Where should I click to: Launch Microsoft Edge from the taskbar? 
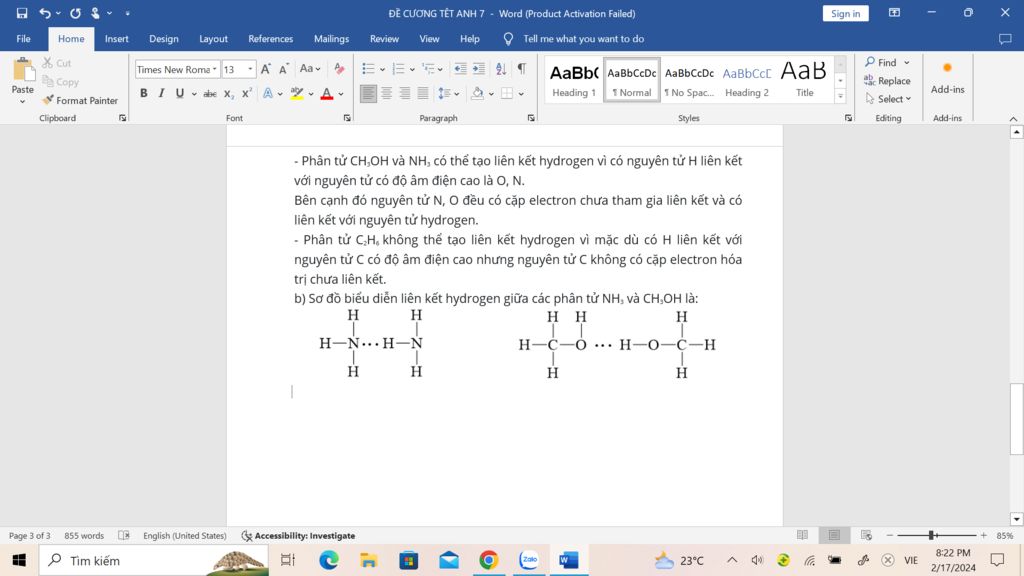[329, 560]
